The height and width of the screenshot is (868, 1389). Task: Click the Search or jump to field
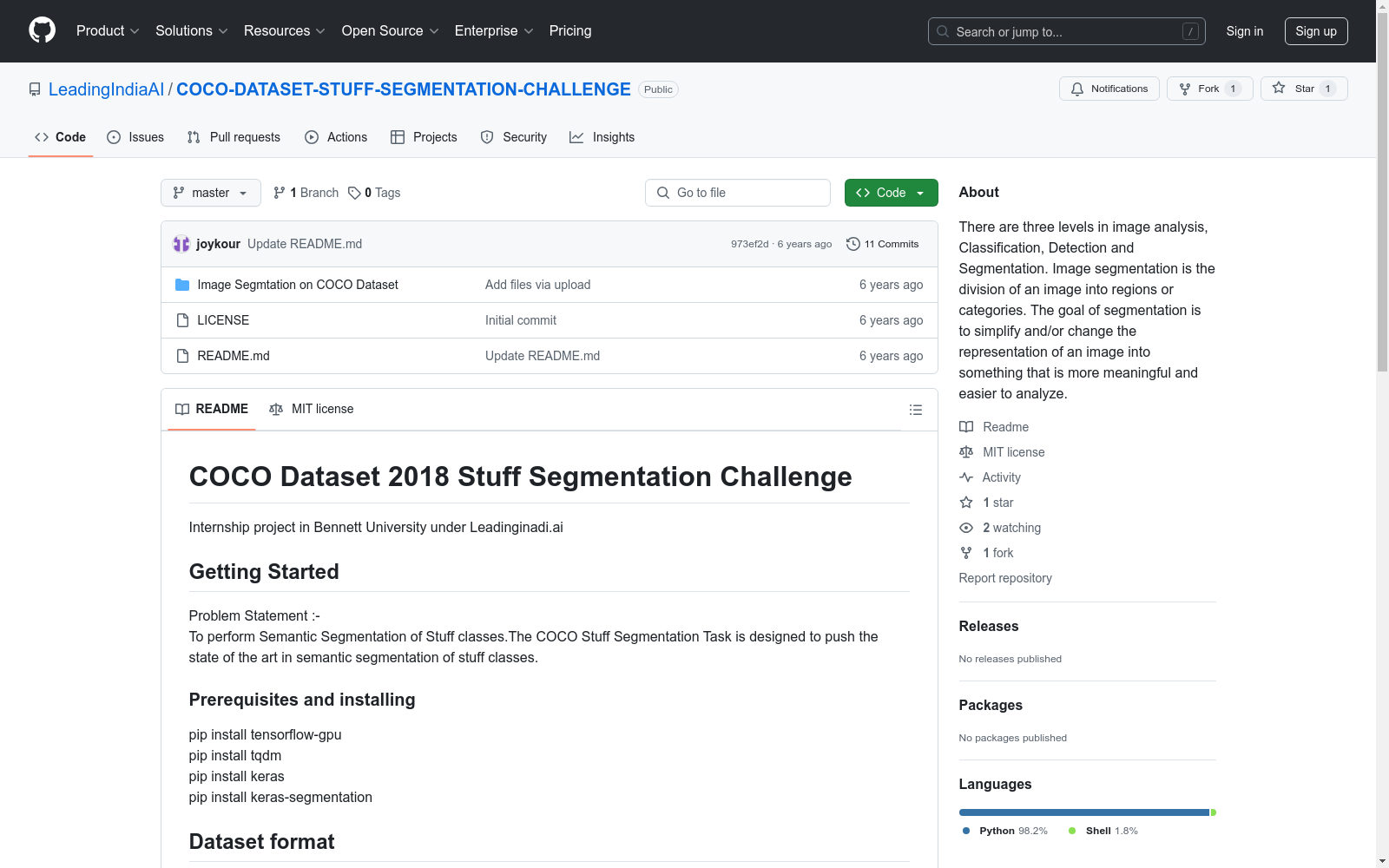coord(1067,31)
